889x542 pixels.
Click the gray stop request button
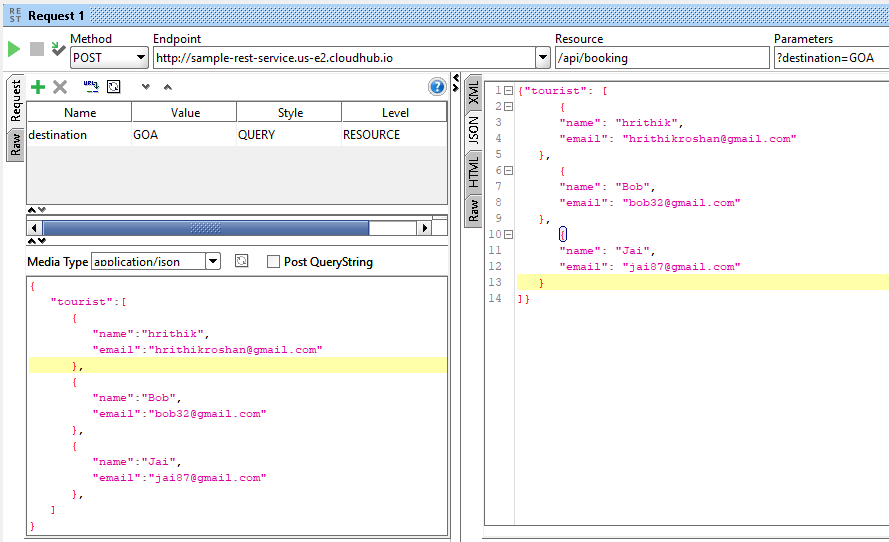point(37,49)
